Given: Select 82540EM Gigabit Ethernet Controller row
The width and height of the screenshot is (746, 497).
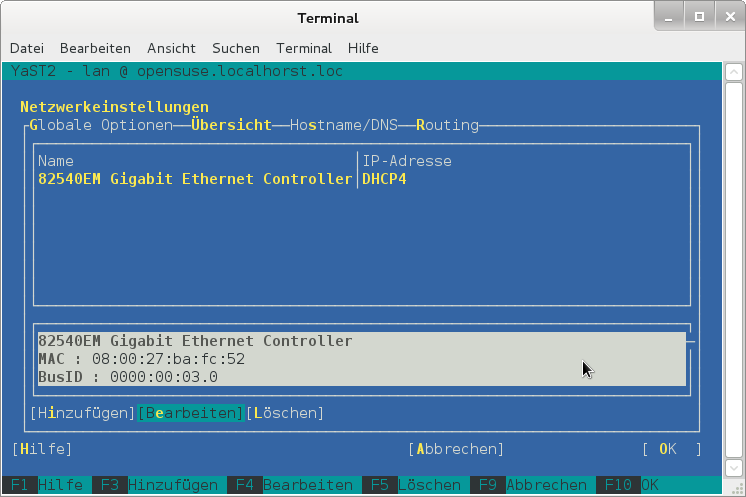Looking at the screenshot, I should 195,179.
